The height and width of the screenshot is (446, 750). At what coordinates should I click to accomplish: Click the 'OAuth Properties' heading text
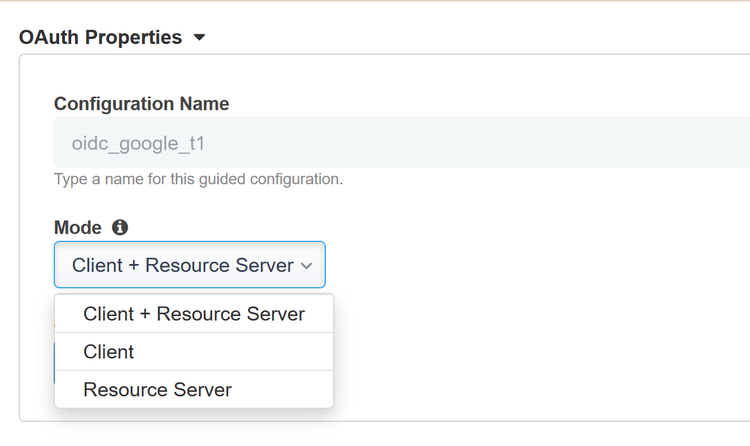(x=100, y=38)
